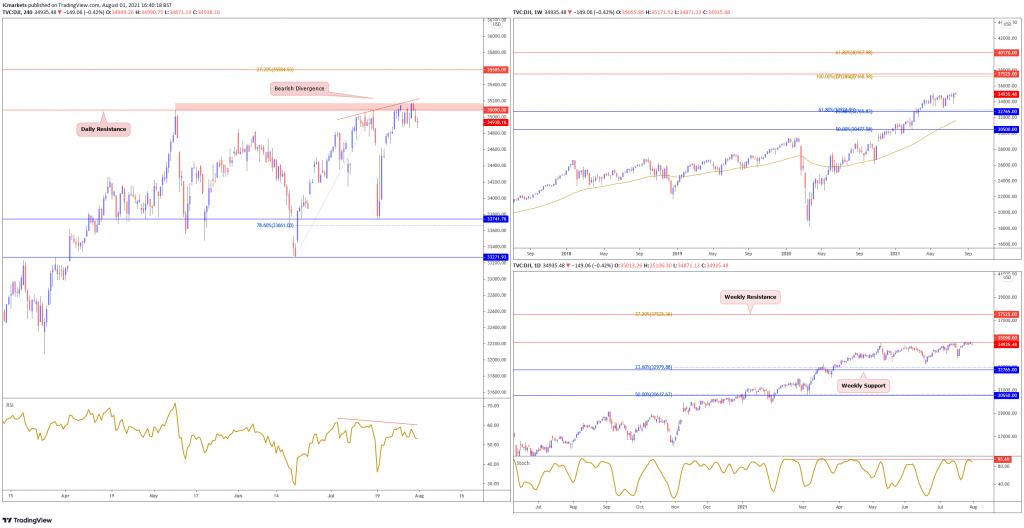Click the Bearish Divergence callout
This screenshot has height=528, width=1024.
click(299, 89)
